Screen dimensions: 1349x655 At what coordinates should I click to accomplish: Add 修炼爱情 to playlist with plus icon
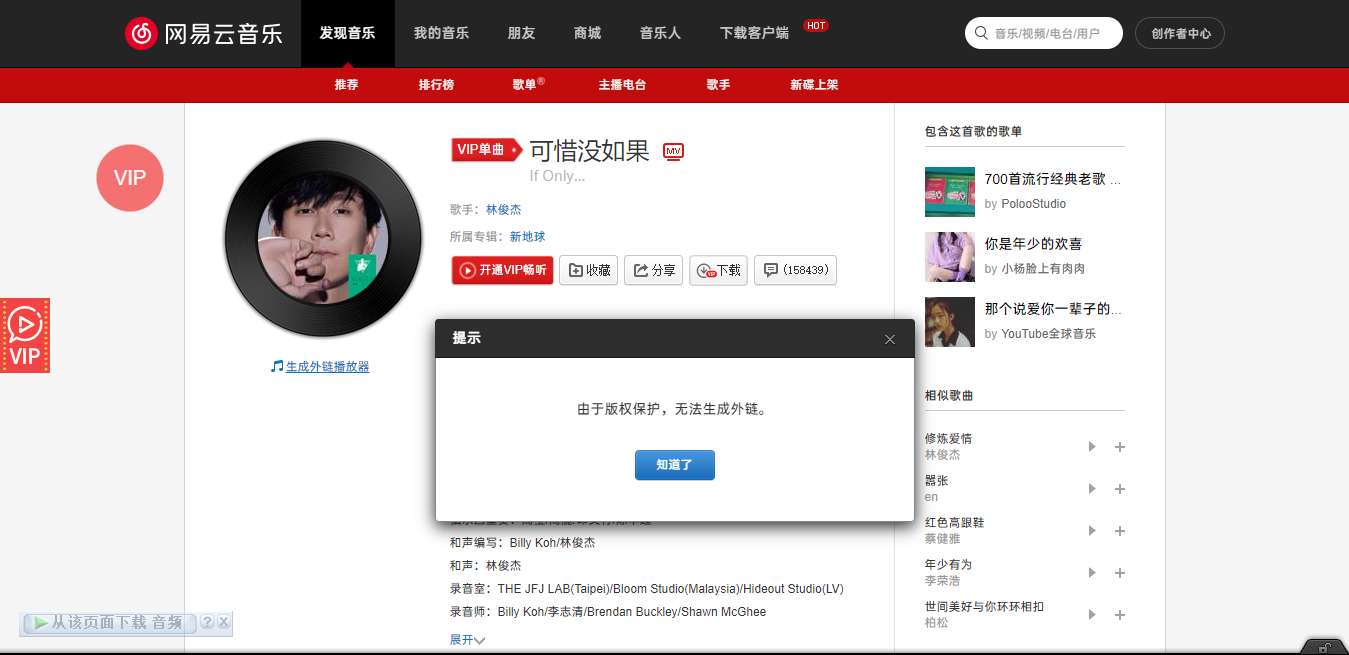pos(1120,447)
